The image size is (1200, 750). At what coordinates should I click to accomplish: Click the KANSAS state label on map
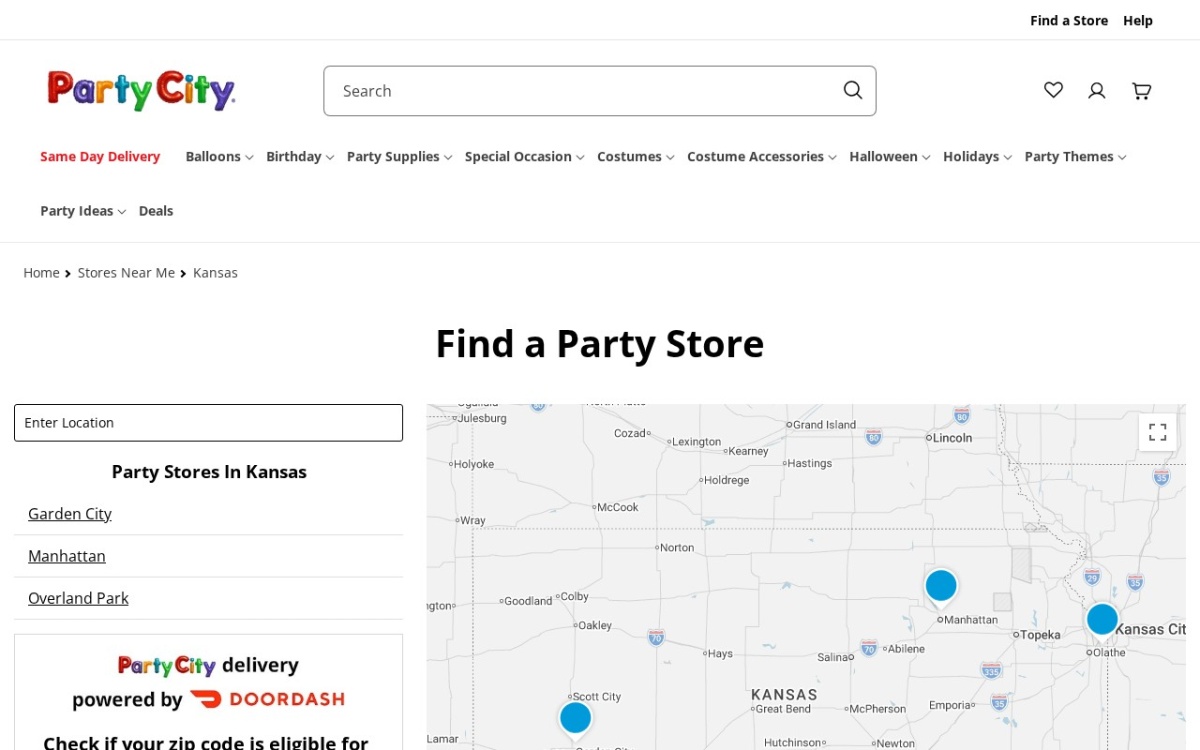pos(785,694)
